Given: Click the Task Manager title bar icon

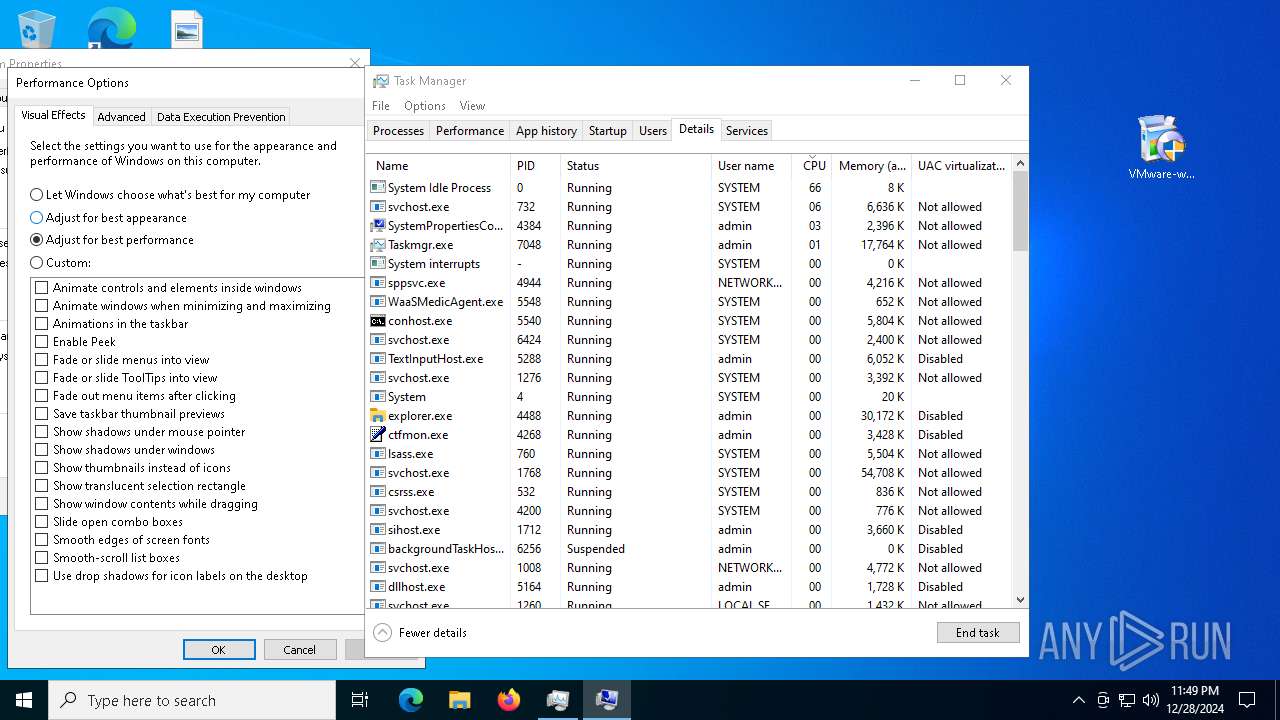Looking at the screenshot, I should click(x=381, y=81).
